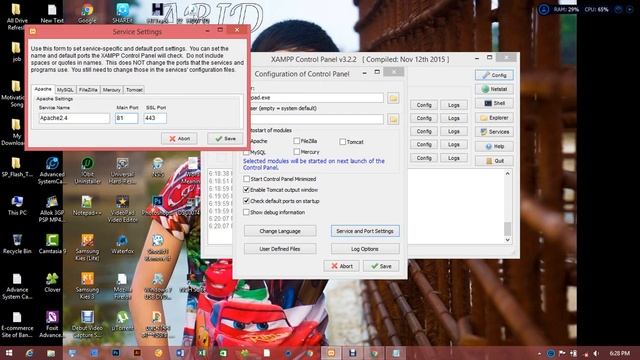The image size is (640, 360).
Task: Save the Configuration of Control Panel dialog
Action: (381, 266)
